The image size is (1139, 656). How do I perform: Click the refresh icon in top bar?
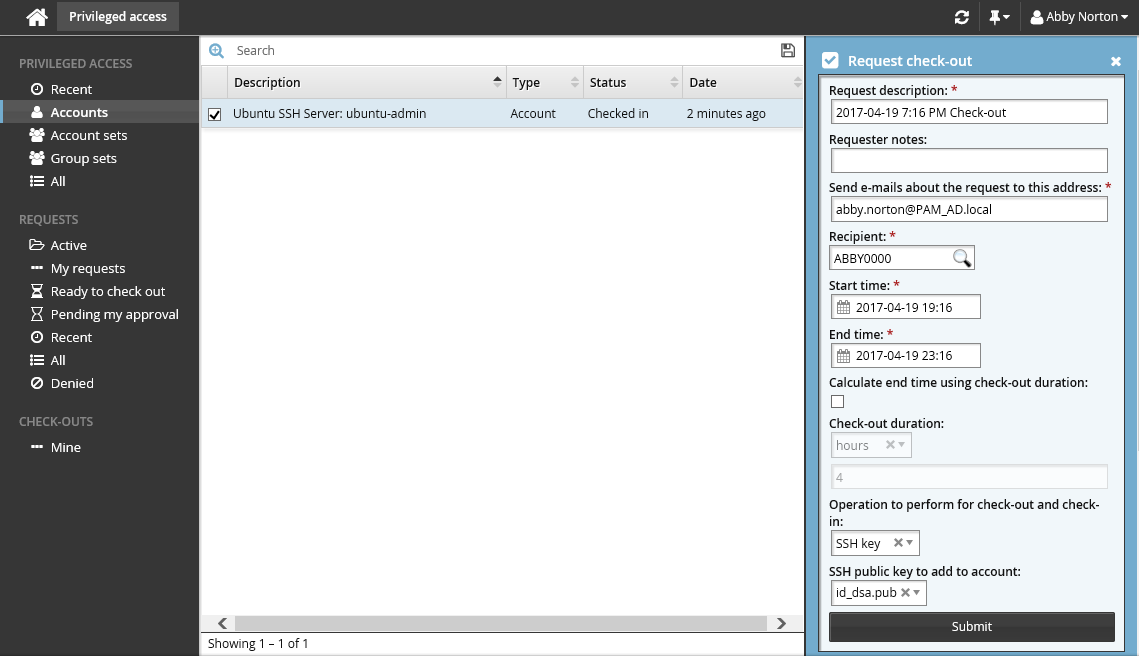[x=962, y=17]
